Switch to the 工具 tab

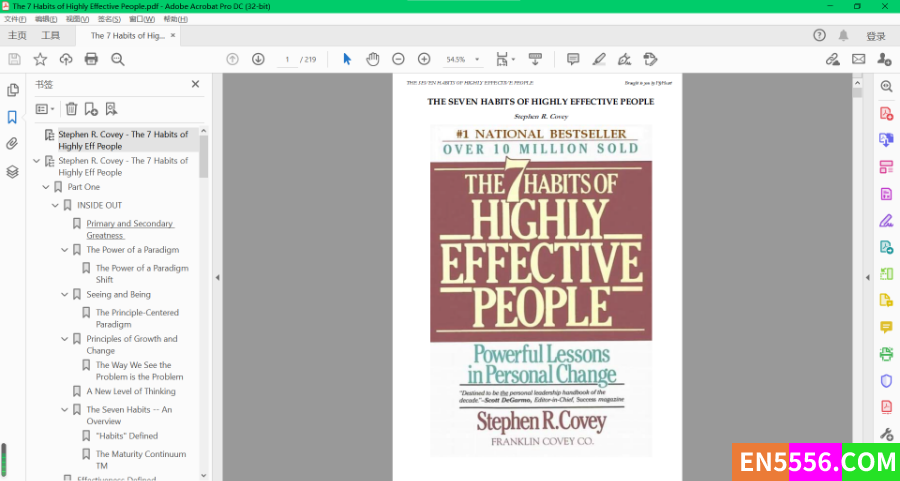[x=51, y=36]
